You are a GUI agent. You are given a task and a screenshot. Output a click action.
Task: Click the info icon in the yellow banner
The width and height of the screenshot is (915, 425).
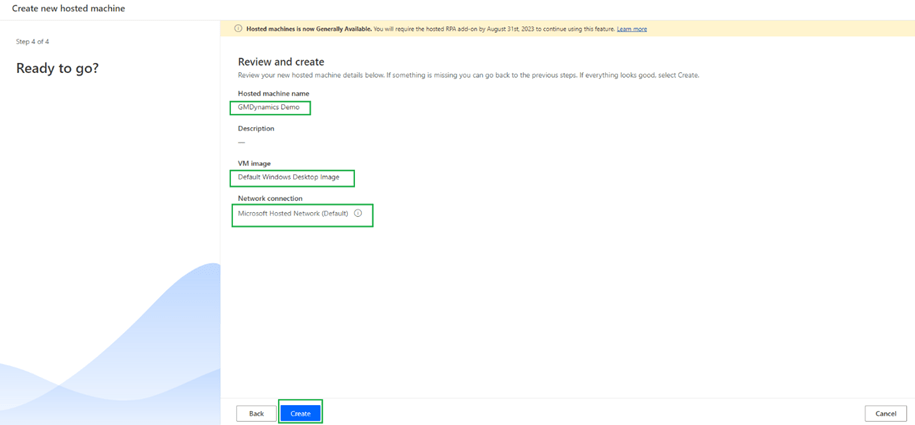[238, 29]
